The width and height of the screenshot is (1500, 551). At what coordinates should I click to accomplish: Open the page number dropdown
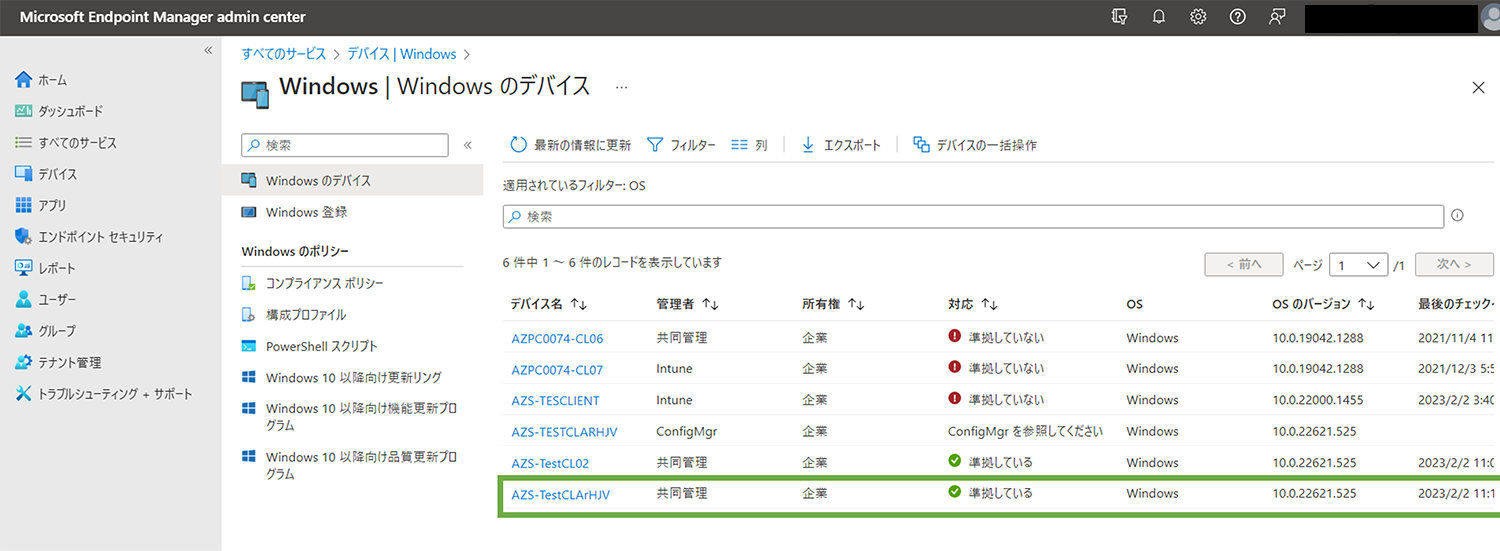[x=1358, y=265]
